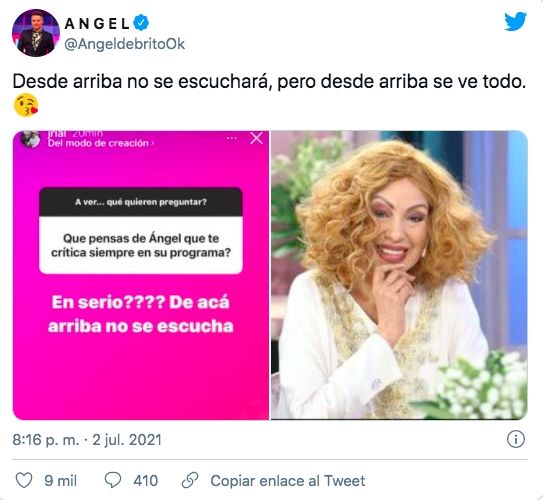The width and height of the screenshot is (543, 500).
Task: Open the story three-dots menu
Action: pyautogui.click(x=232, y=138)
